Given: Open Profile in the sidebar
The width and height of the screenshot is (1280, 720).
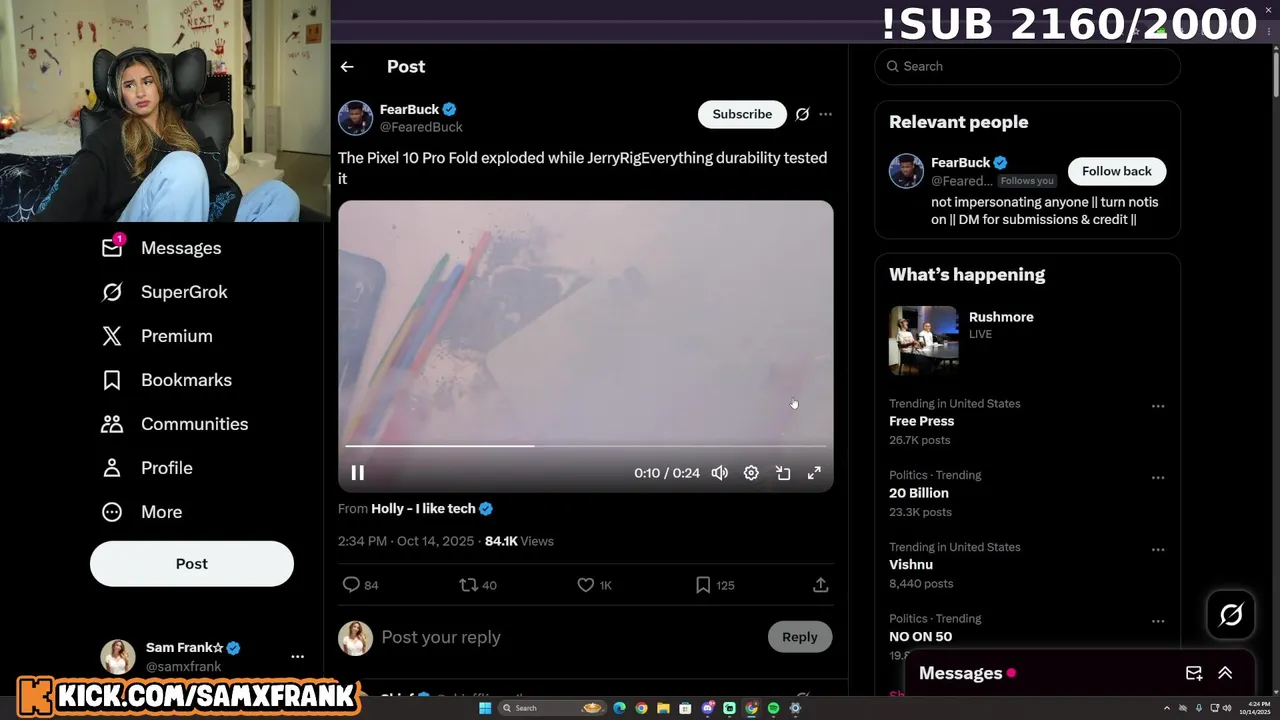Looking at the screenshot, I should pyautogui.click(x=147, y=468).
